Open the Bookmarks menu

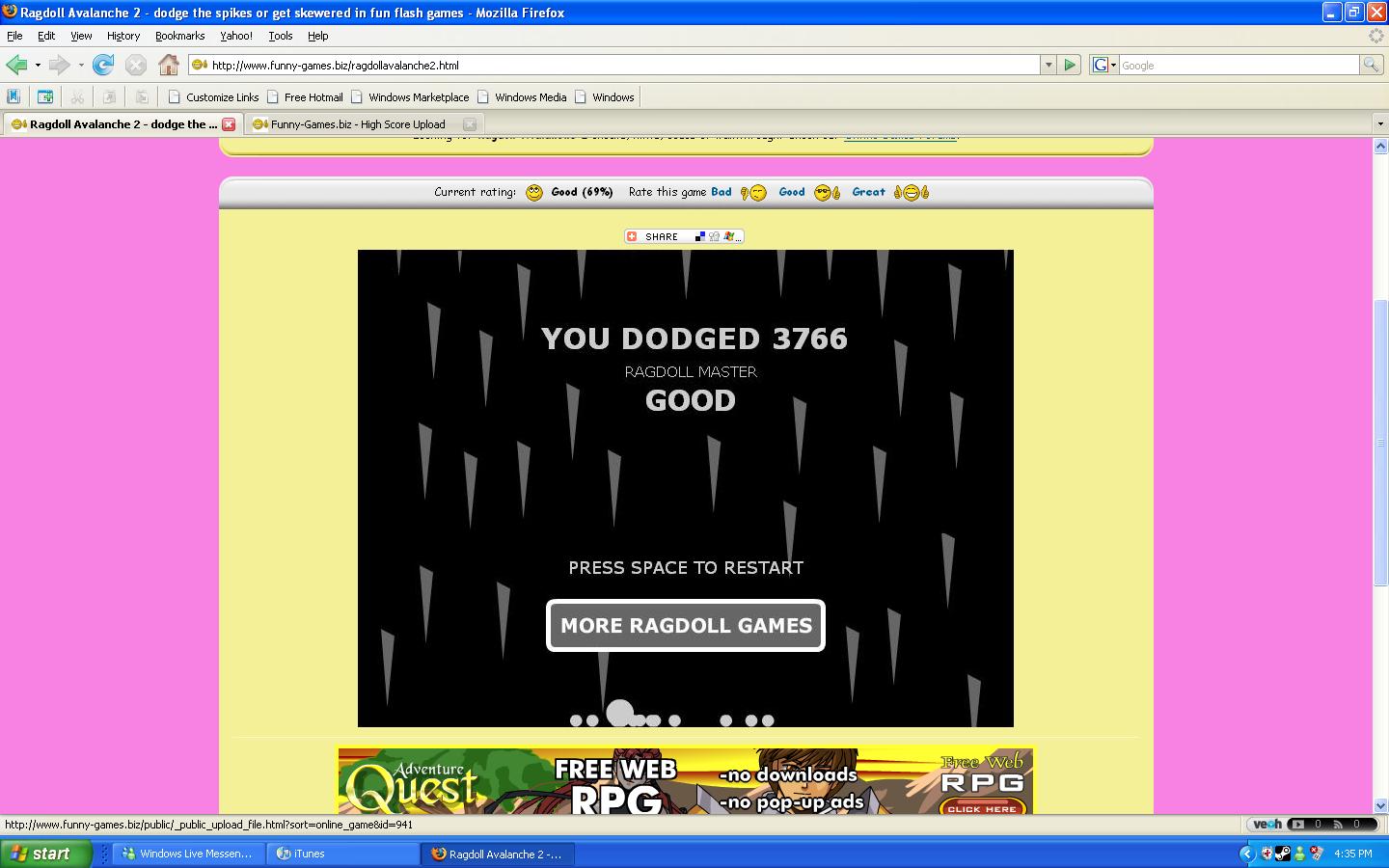179,36
